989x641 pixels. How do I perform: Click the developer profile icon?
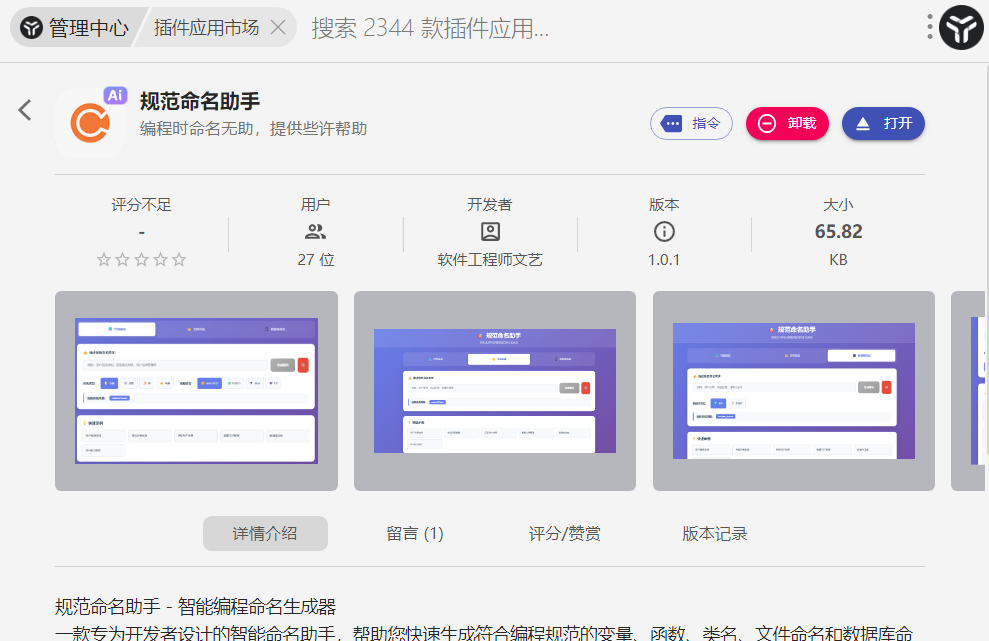(x=490, y=232)
